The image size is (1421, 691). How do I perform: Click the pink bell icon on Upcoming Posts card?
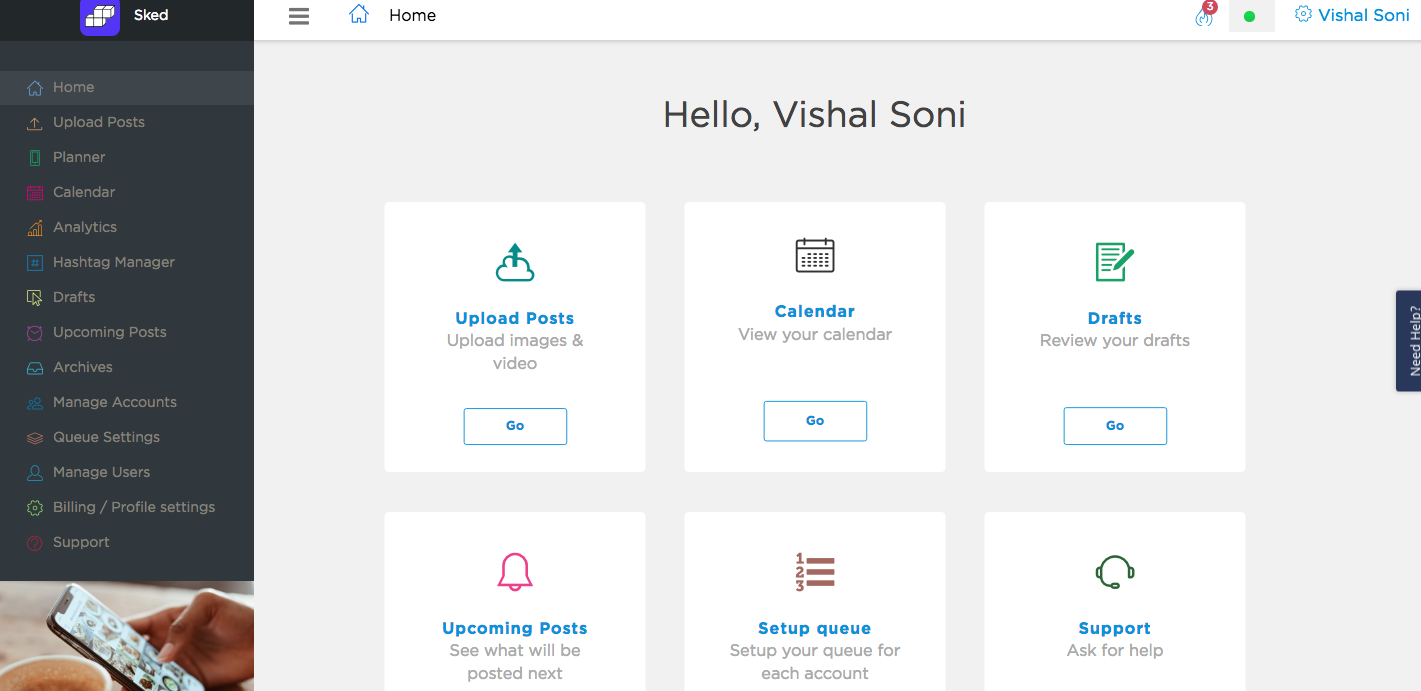(515, 572)
